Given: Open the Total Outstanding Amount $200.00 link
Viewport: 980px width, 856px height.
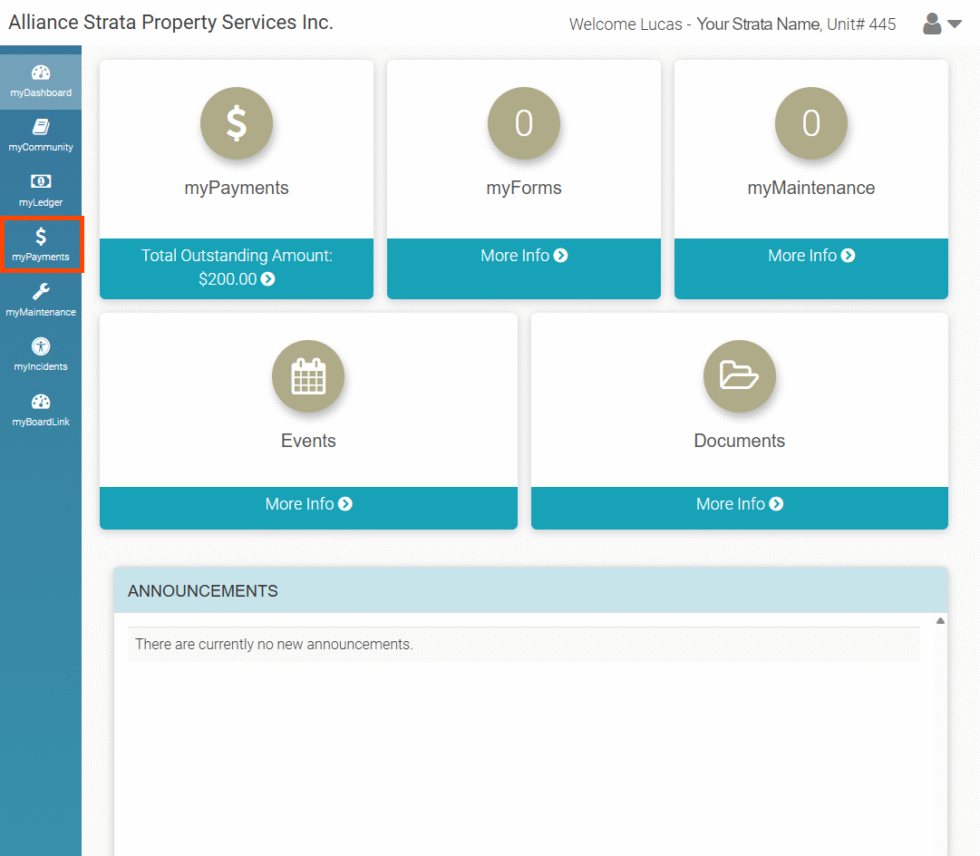Looking at the screenshot, I should pos(236,267).
